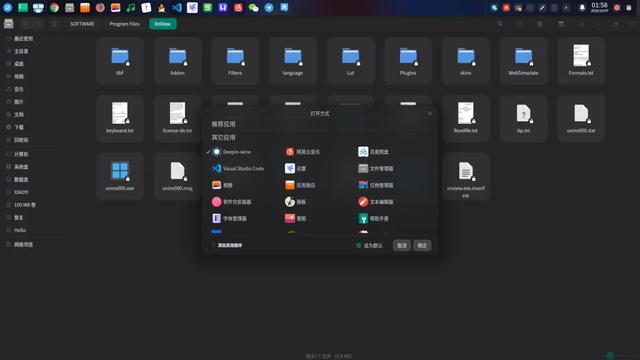
Task: Select 帮助手册 in the open-with list
Action: [373, 219]
